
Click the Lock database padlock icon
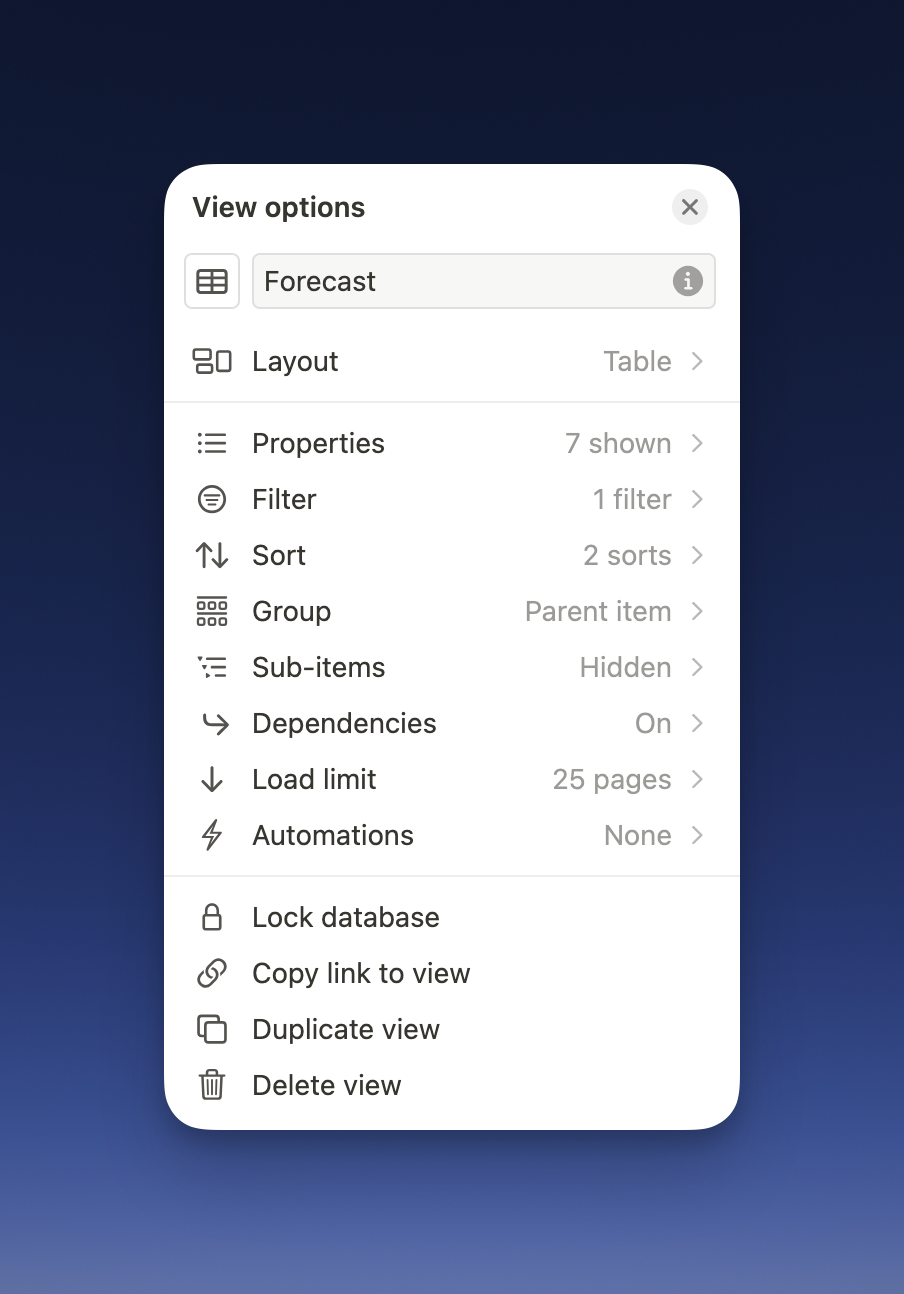point(212,917)
